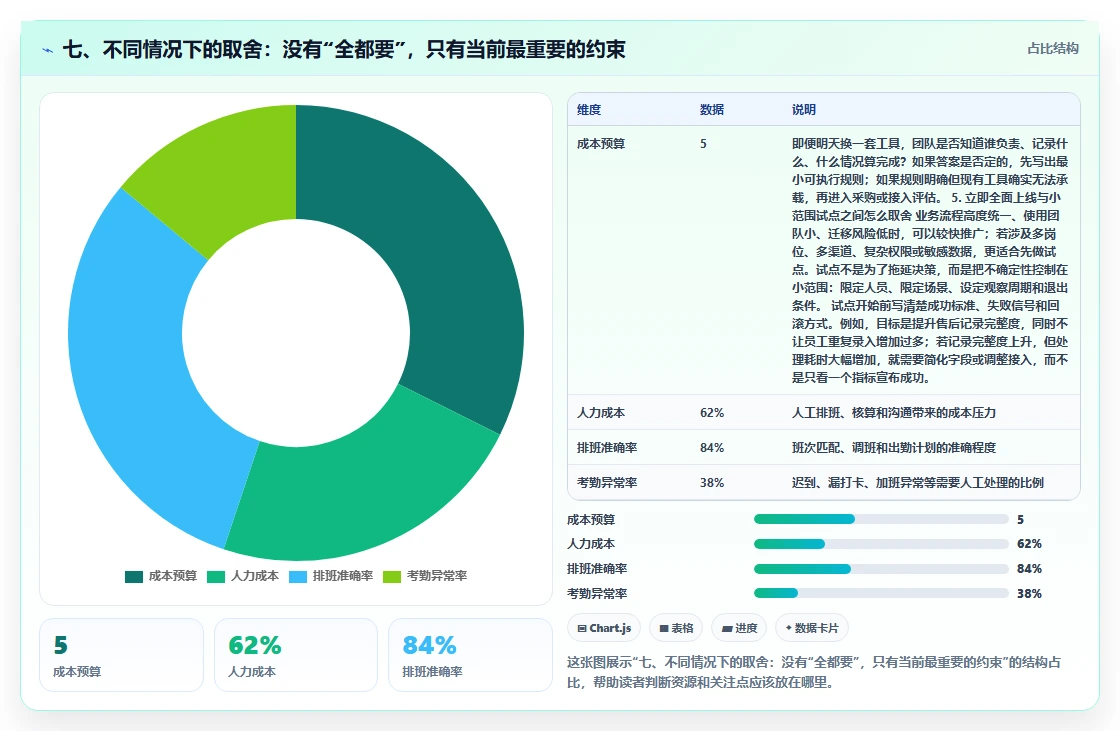Screen dimensions: 1120x731
Task: Select the Chart.js tag button
Action: [x=604, y=628]
